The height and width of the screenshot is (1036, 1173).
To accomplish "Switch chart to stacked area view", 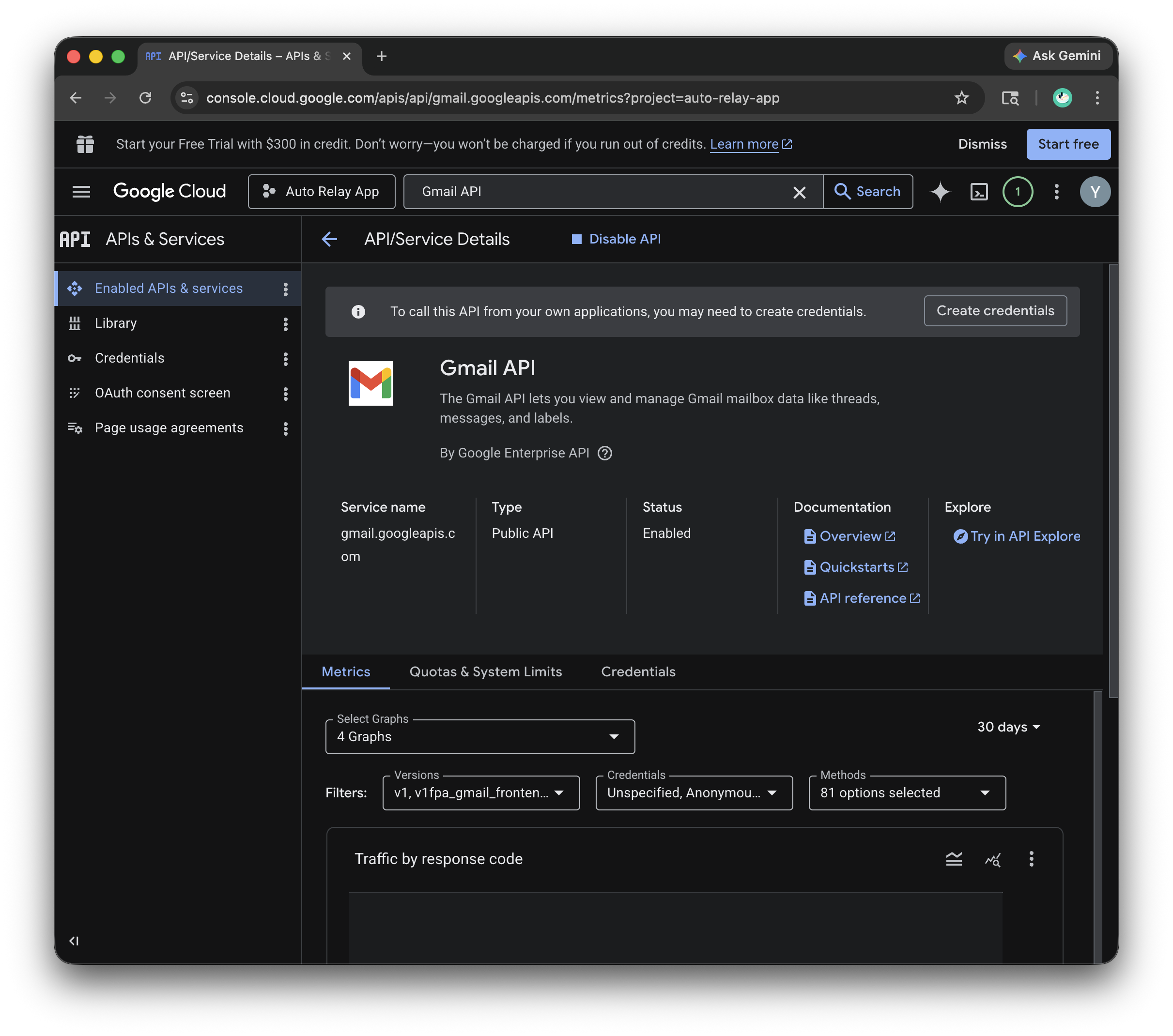I will 954,859.
